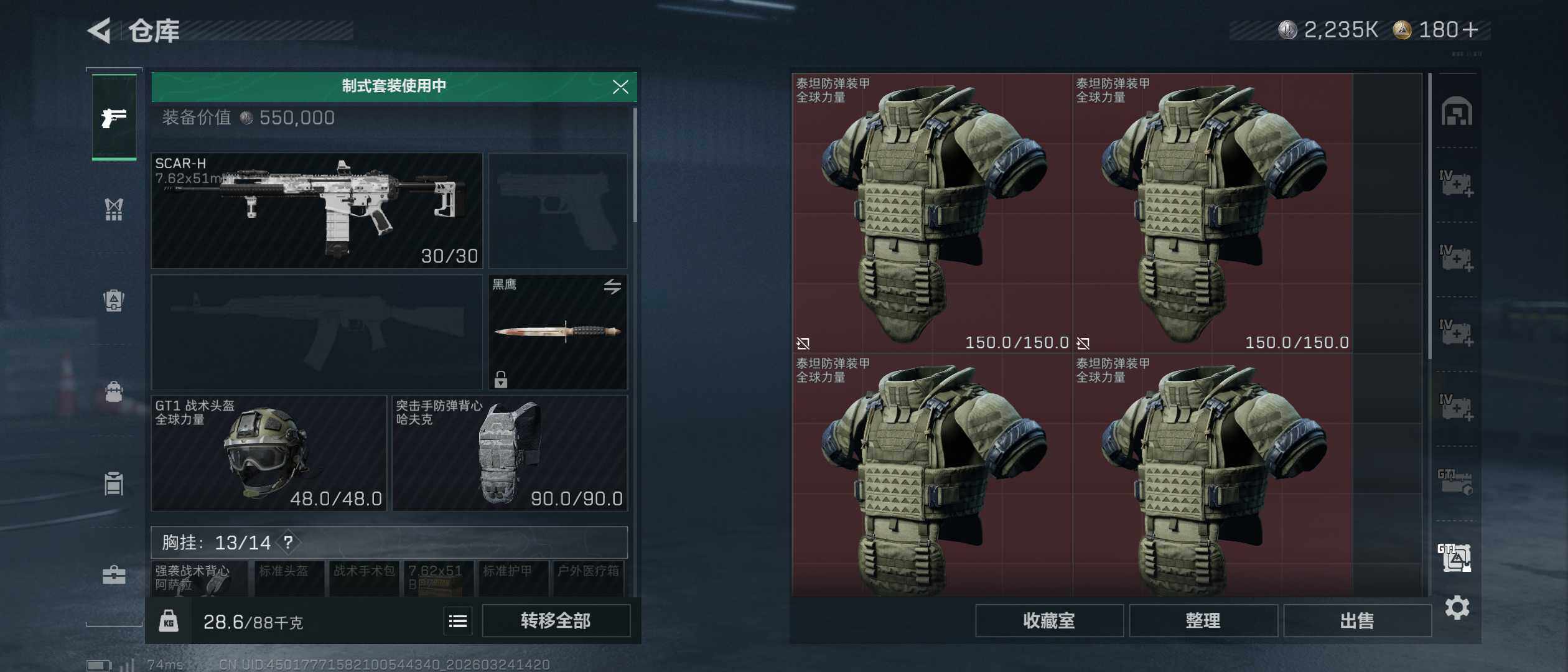
Task: Toggle the weight lock icon beside 28.6/88千克
Action: [169, 621]
